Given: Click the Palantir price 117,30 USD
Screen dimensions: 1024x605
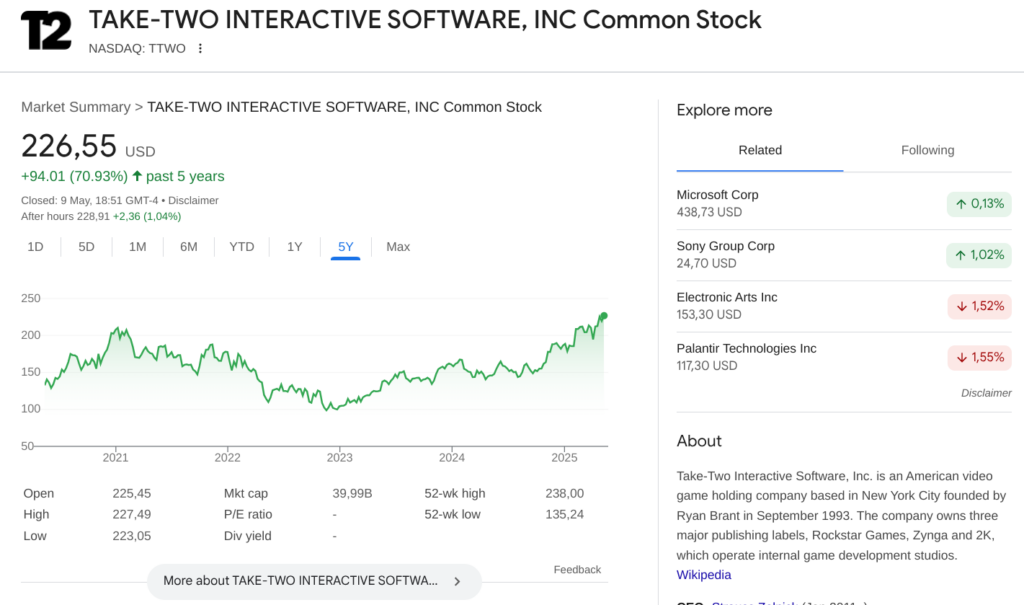Looking at the screenshot, I should tap(707, 366).
